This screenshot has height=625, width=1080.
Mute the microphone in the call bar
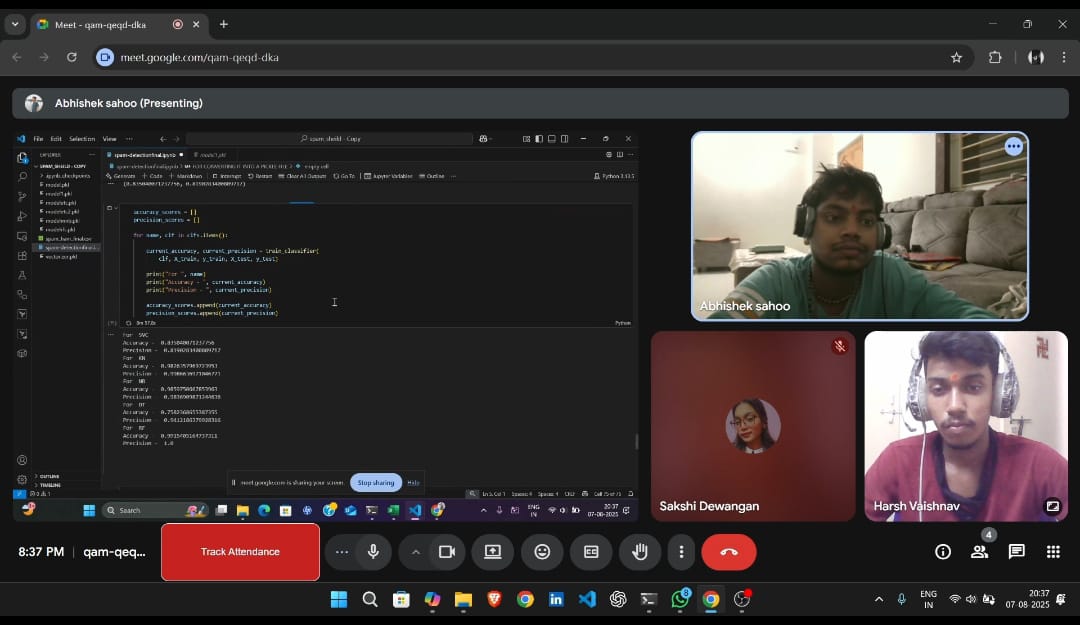[x=373, y=552]
